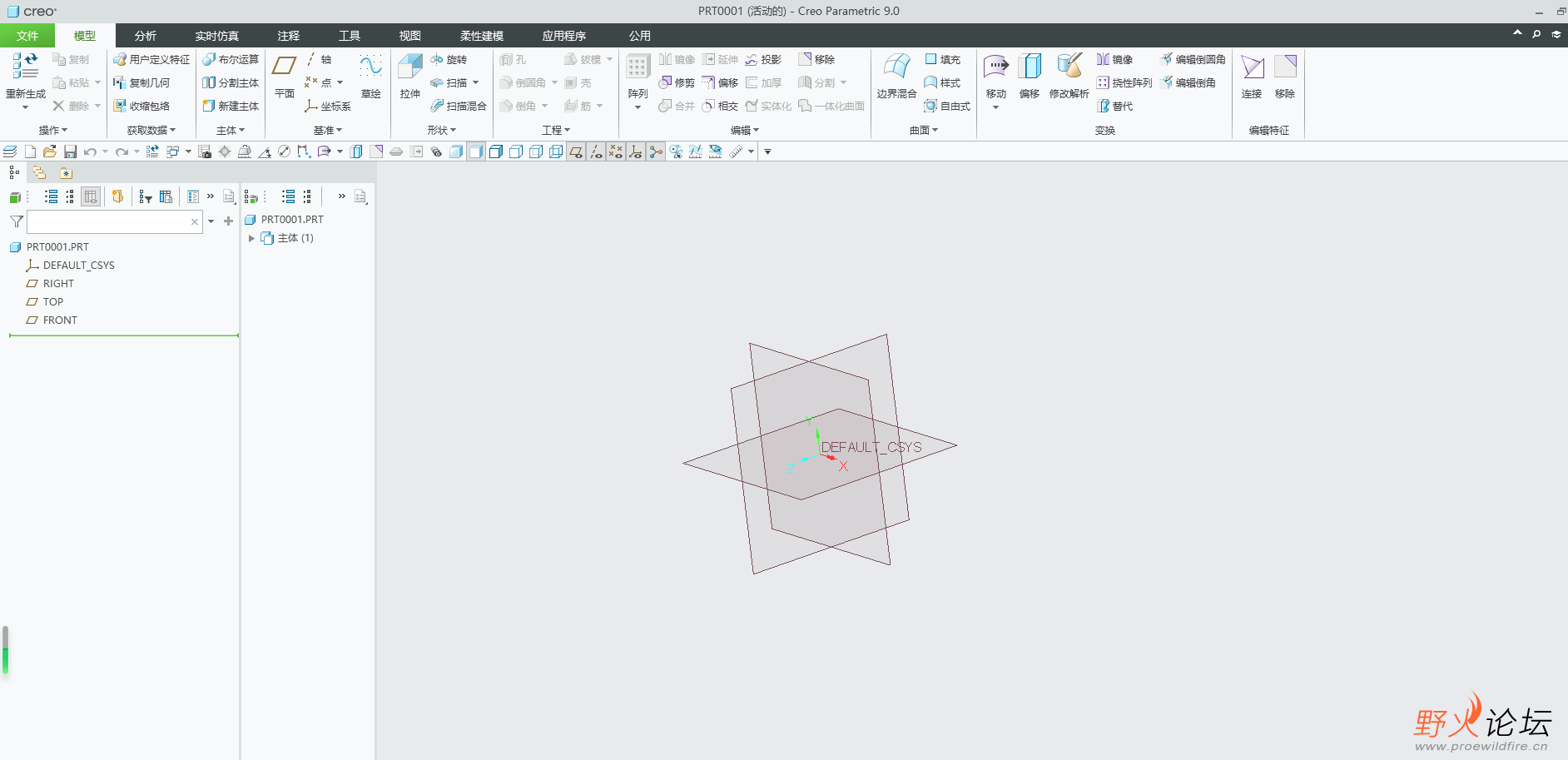The width and height of the screenshot is (1568, 760).
Task: Select the Revolve (旋转) tool
Action: [449, 60]
